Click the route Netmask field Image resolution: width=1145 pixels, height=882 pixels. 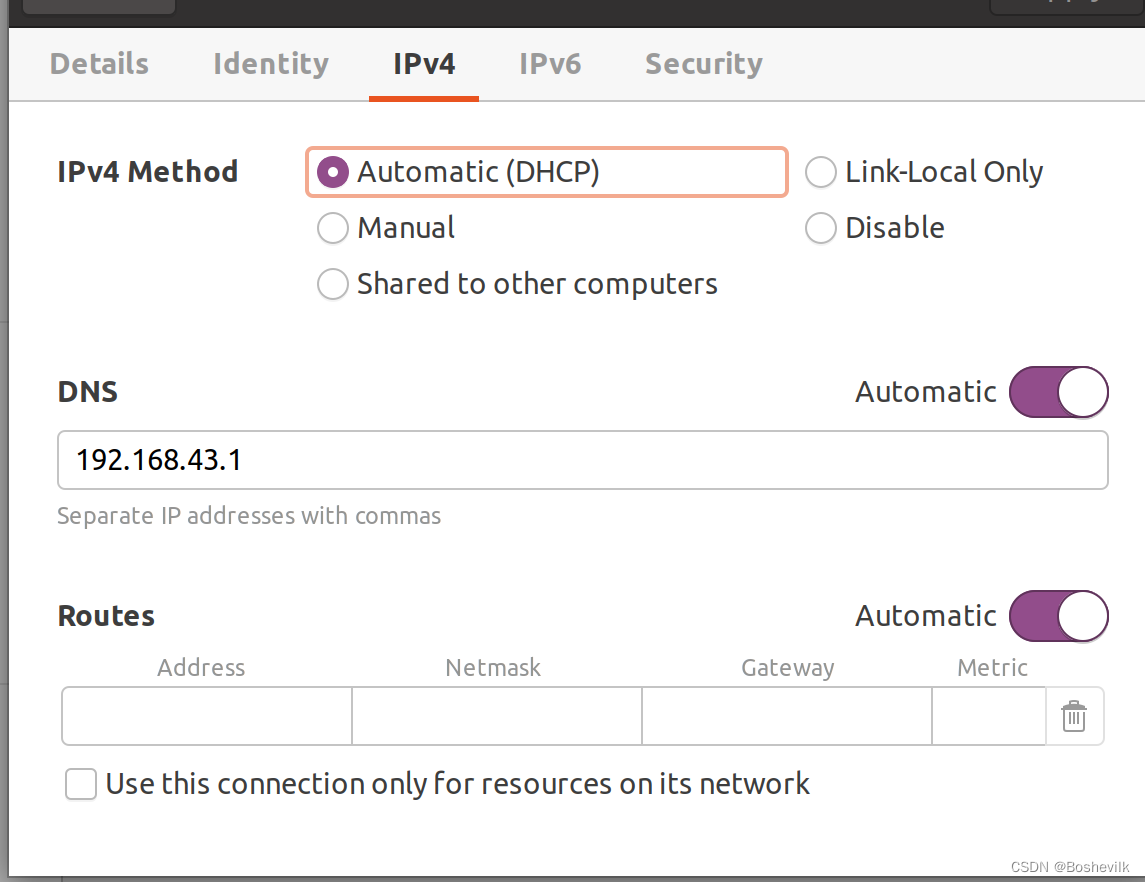point(496,716)
